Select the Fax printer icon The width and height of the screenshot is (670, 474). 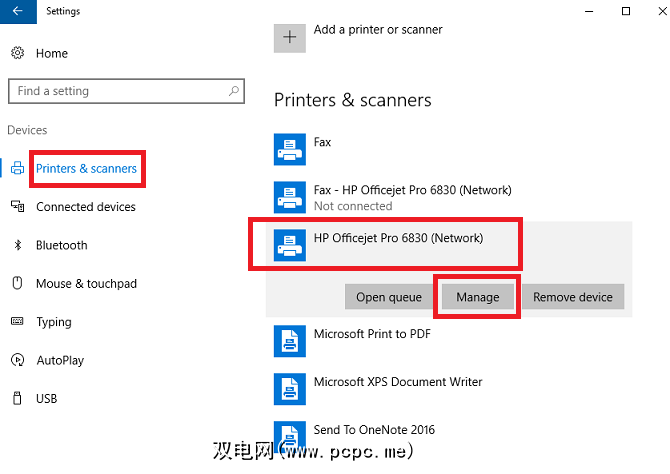pyautogui.click(x=290, y=150)
